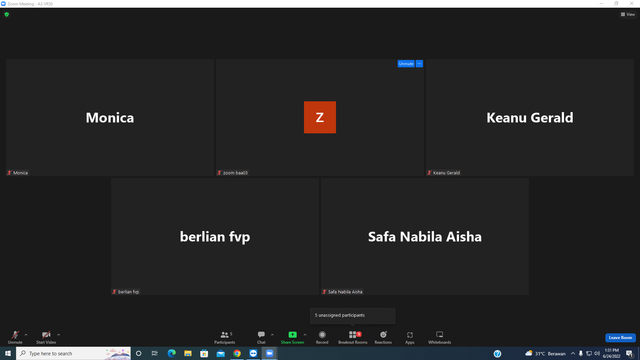
Task: Click the Leave Room button
Action: (620, 338)
